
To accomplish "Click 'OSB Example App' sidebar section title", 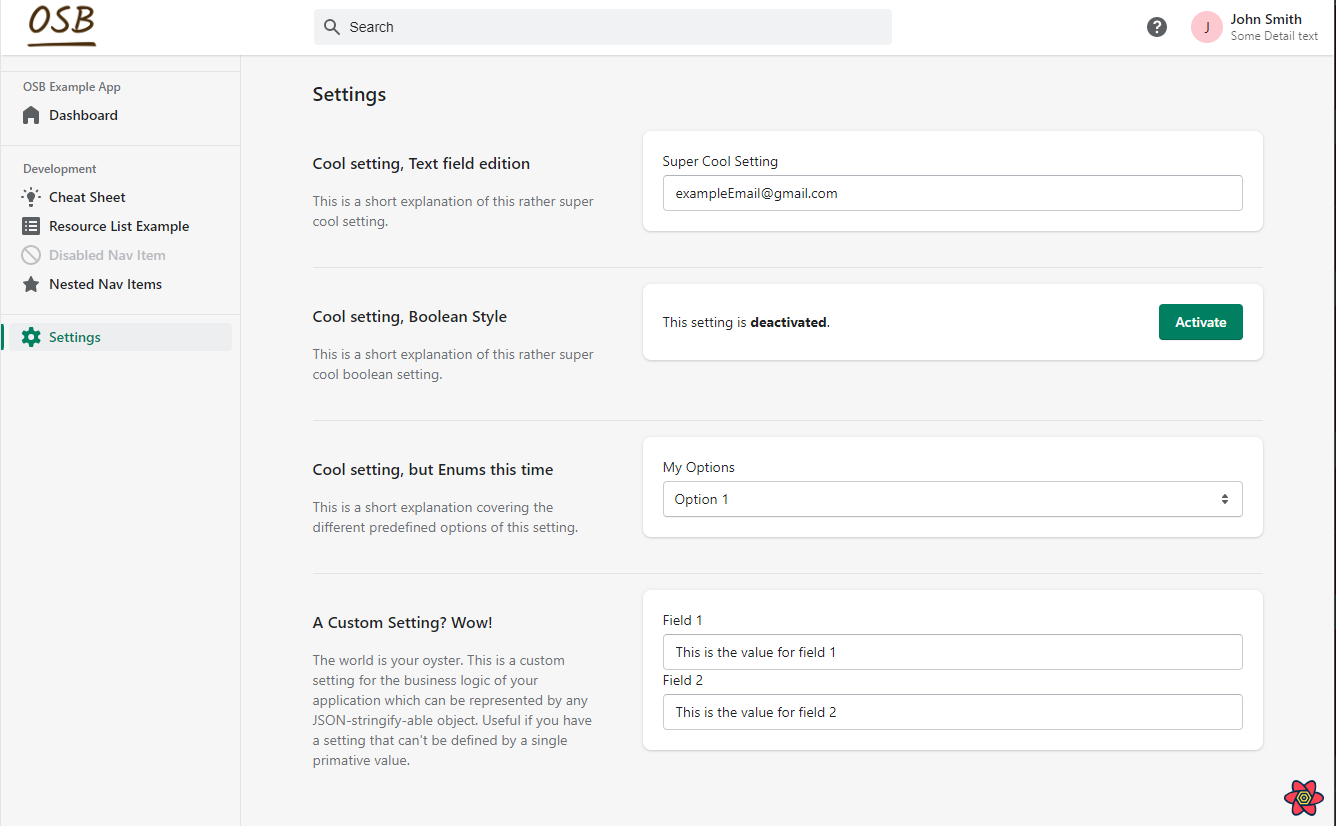I will pos(72,87).
